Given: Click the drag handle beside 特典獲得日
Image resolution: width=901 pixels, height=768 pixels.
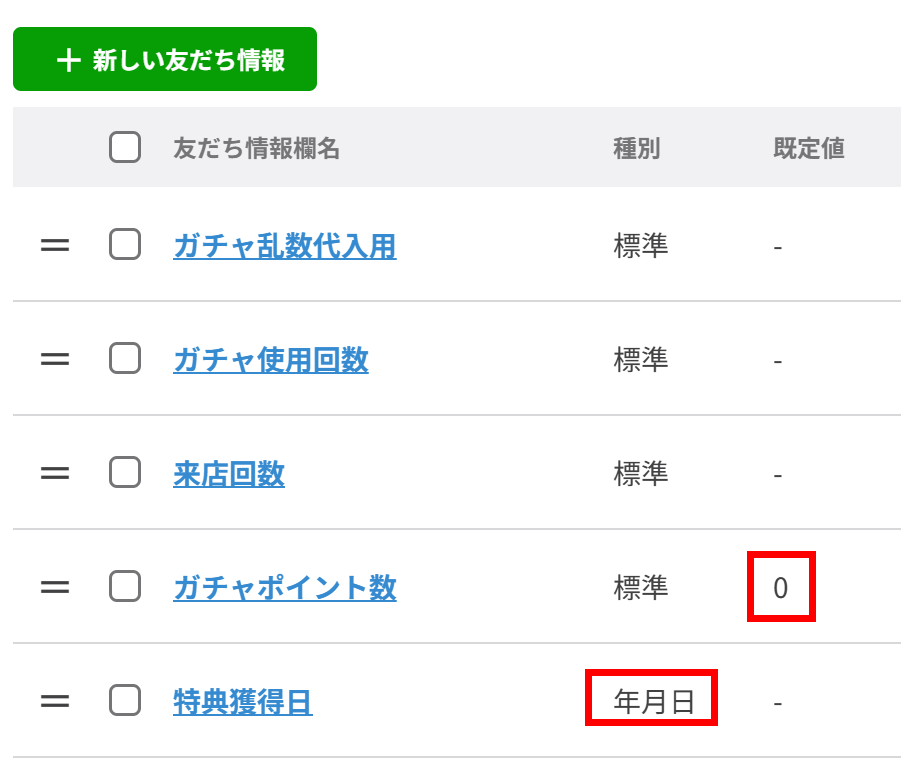Looking at the screenshot, I should (x=54, y=701).
